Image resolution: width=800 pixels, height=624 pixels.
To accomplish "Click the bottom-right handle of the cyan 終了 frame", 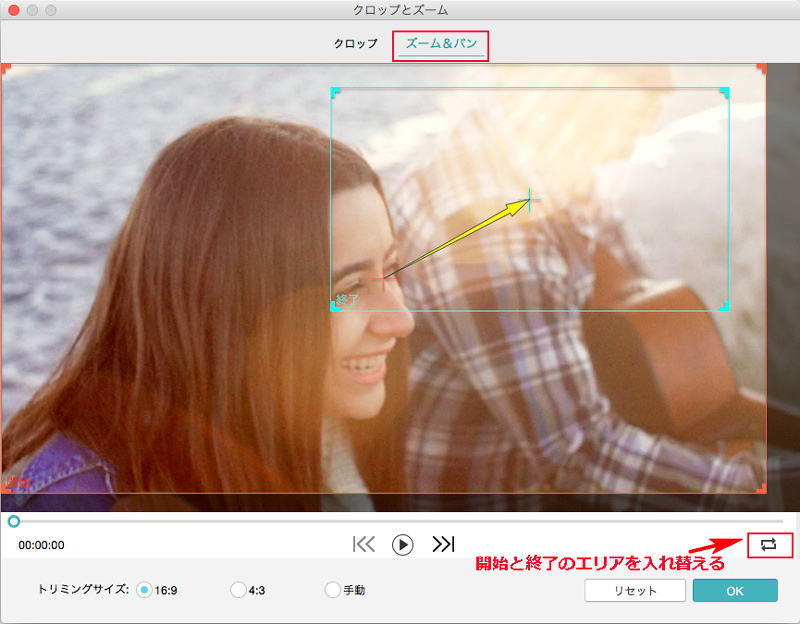I will 724,306.
